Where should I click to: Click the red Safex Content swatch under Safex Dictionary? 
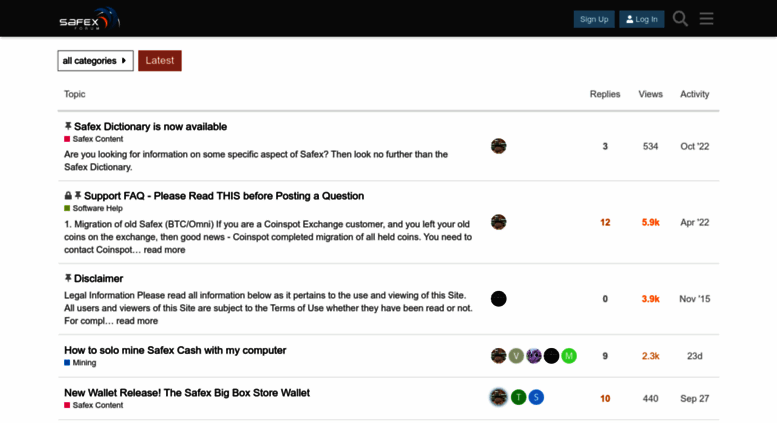pos(67,139)
